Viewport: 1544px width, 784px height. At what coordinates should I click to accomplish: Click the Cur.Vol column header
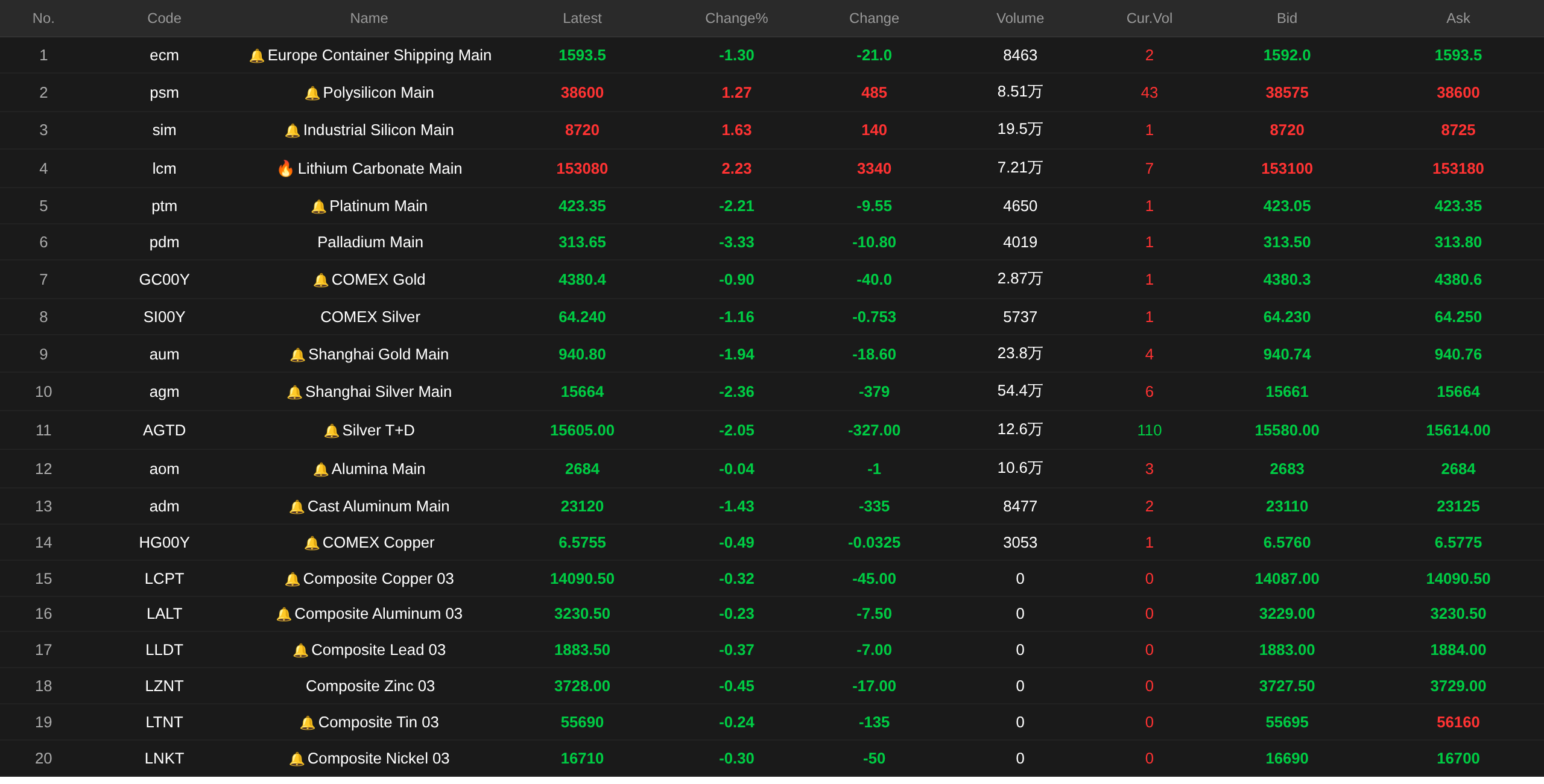click(1150, 18)
